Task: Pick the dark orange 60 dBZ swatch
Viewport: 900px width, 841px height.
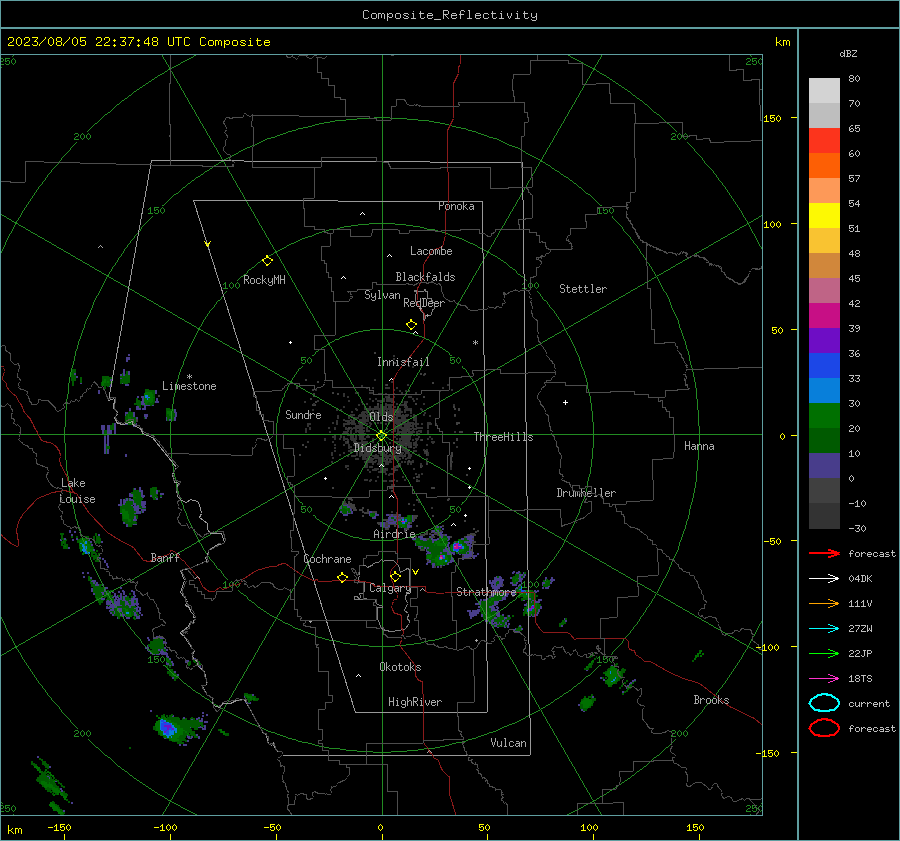Action: pyautogui.click(x=824, y=166)
